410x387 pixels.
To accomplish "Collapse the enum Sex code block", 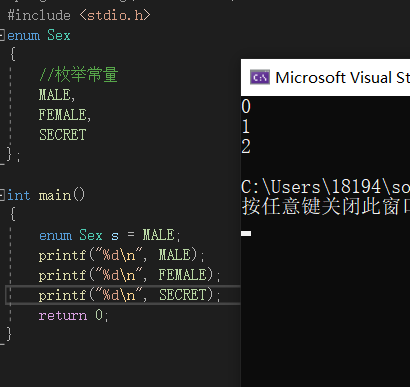I will pos(2,35).
